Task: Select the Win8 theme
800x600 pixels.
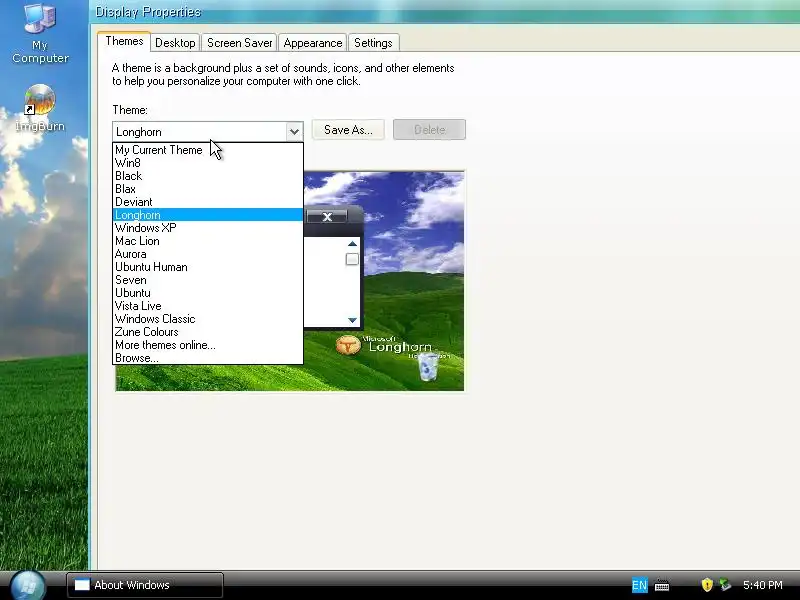Action: click(208, 163)
